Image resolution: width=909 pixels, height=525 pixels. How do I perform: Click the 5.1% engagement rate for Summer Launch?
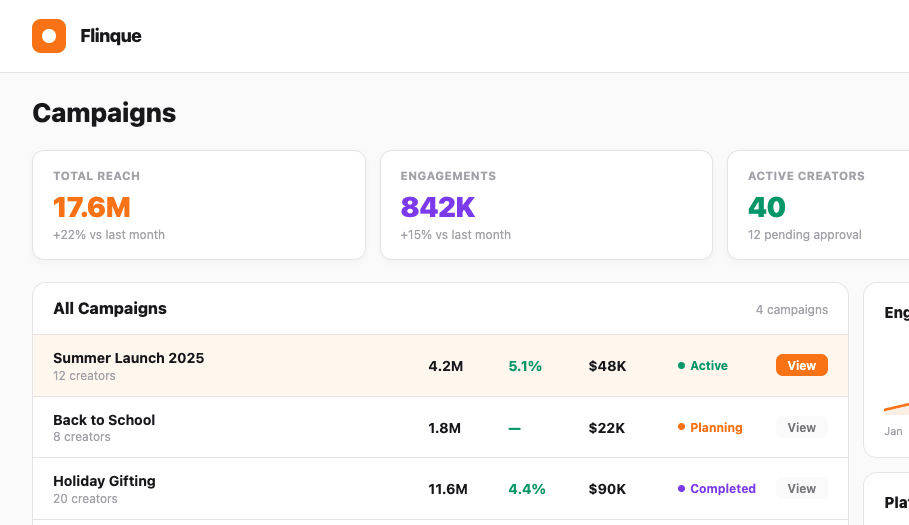coord(525,366)
